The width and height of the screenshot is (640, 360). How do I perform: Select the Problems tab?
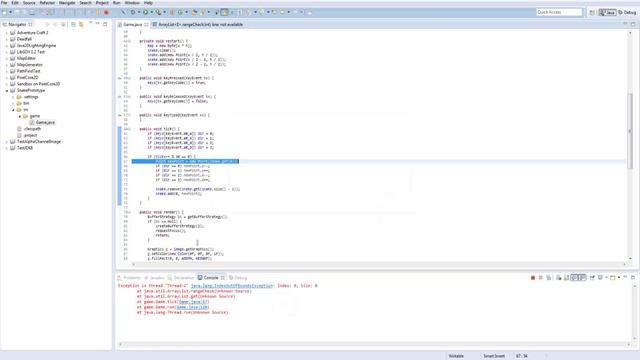pos(129,278)
